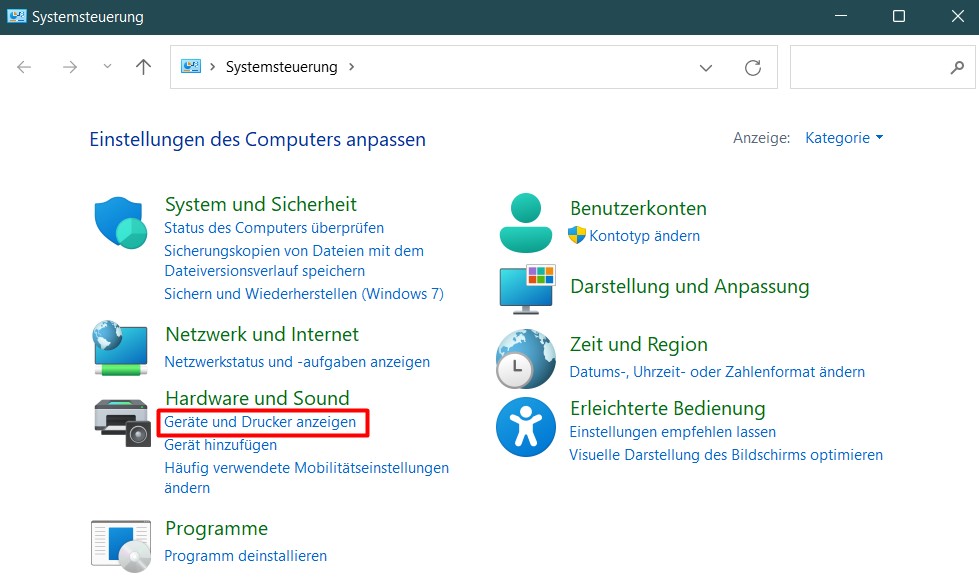Screen dimensions: 979x582
Task: Open Visuelle Darstellung des Bildschirms optimieren
Action: [726, 455]
